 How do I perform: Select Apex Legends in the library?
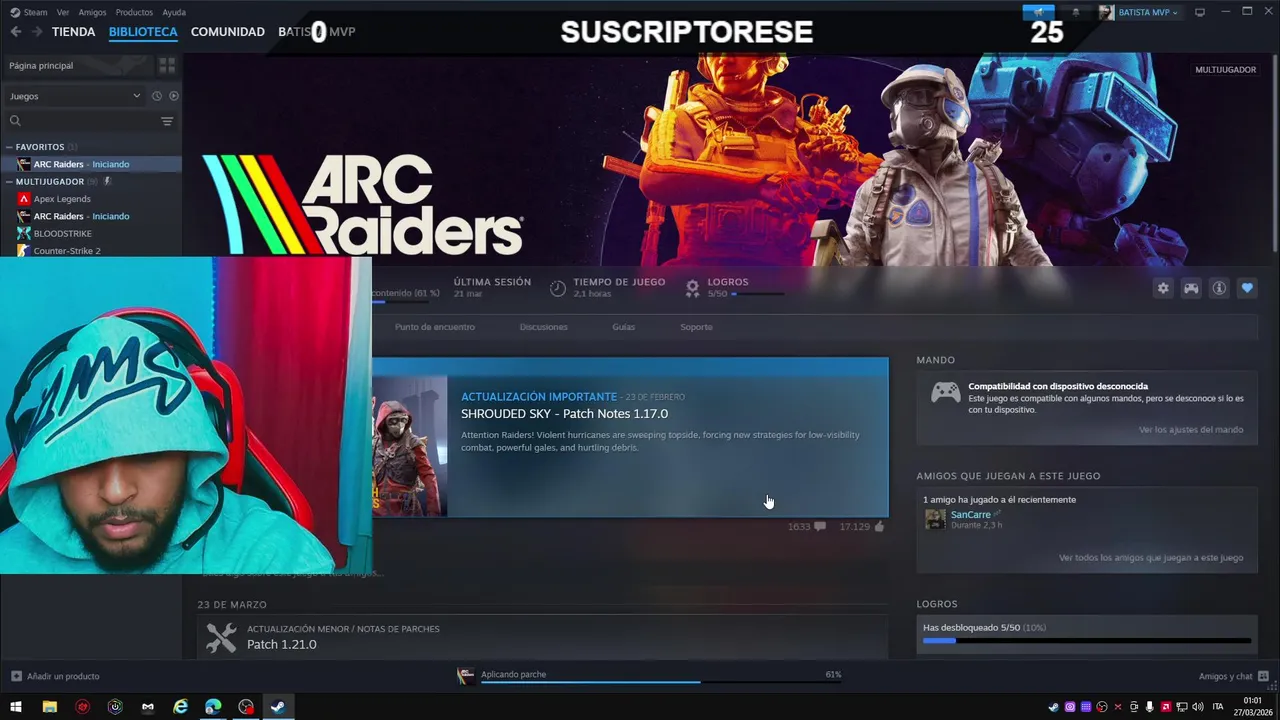coord(62,199)
